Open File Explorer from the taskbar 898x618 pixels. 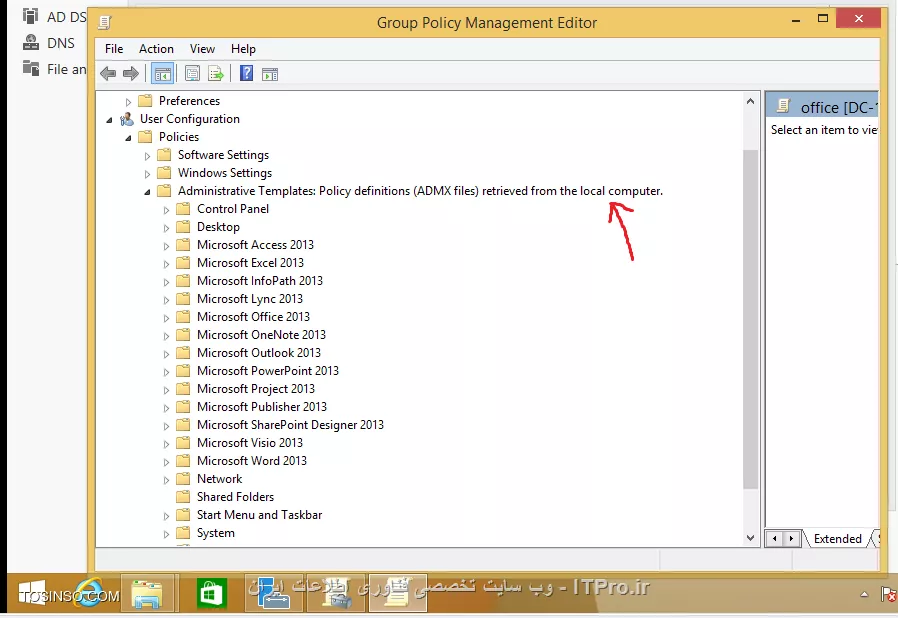point(147,594)
